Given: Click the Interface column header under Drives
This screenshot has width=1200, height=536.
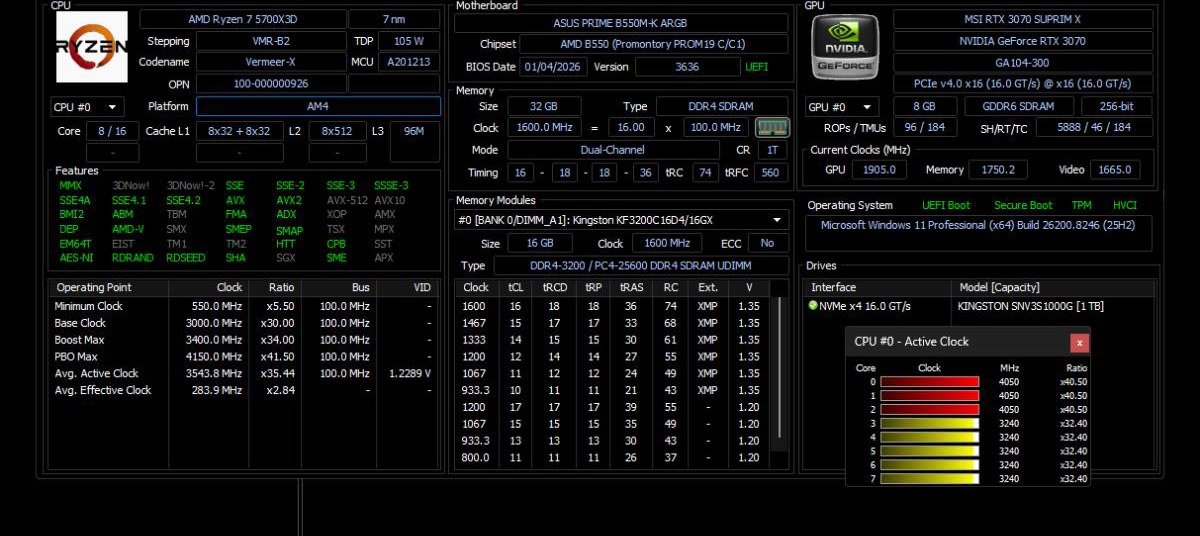Looking at the screenshot, I should click(x=876, y=287).
